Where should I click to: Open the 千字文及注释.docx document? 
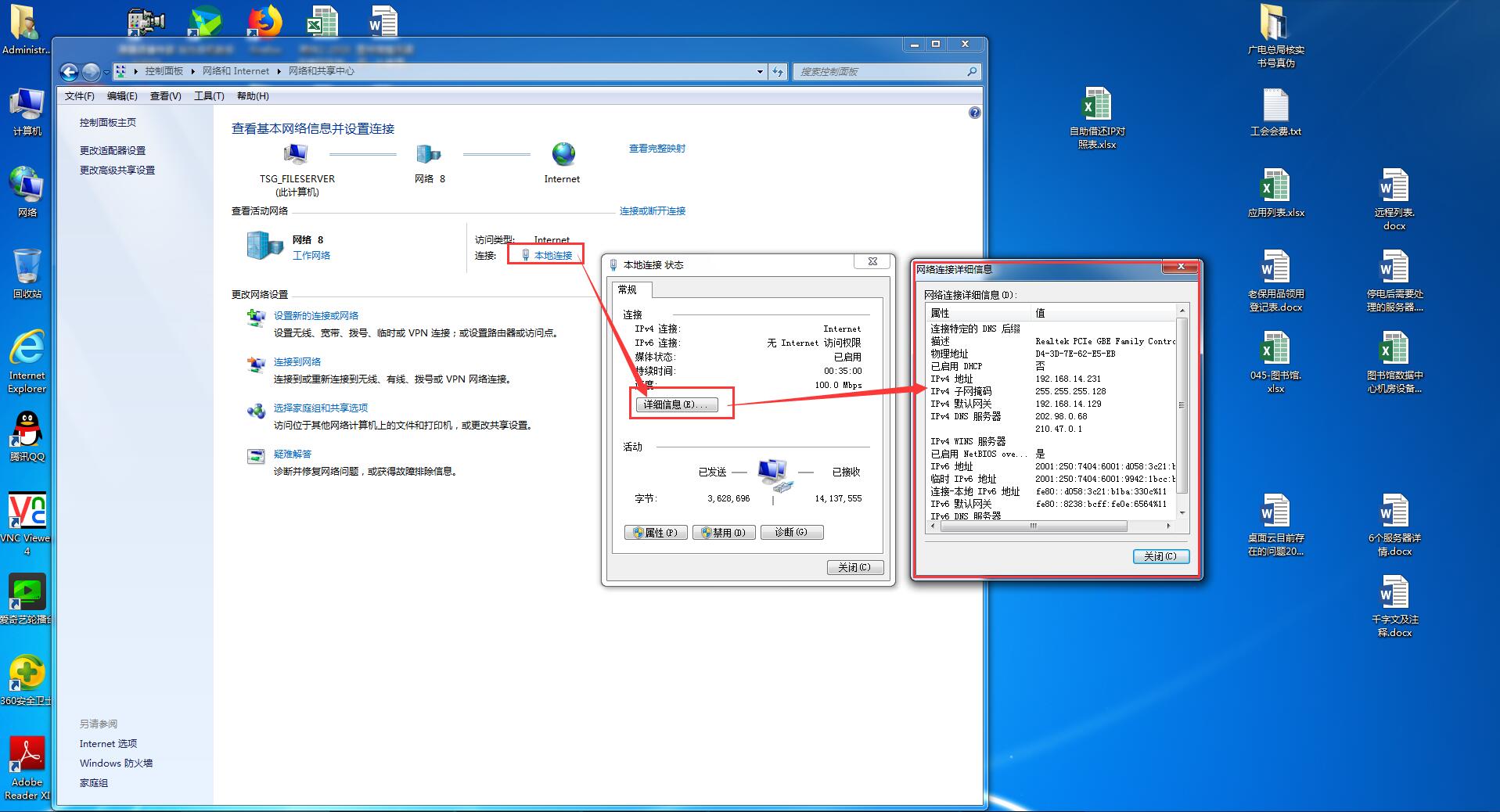(x=1394, y=606)
